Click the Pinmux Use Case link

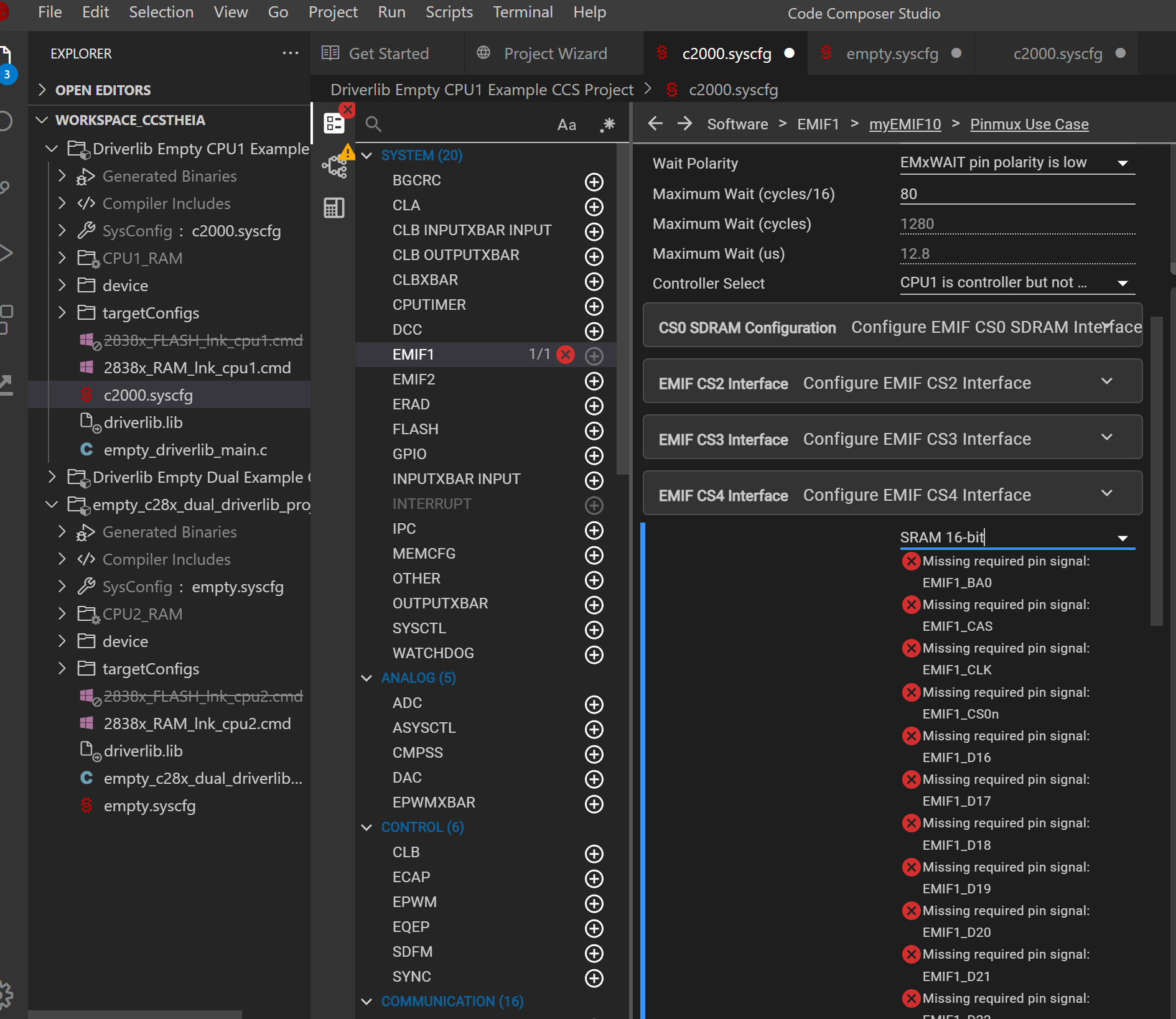point(1029,124)
